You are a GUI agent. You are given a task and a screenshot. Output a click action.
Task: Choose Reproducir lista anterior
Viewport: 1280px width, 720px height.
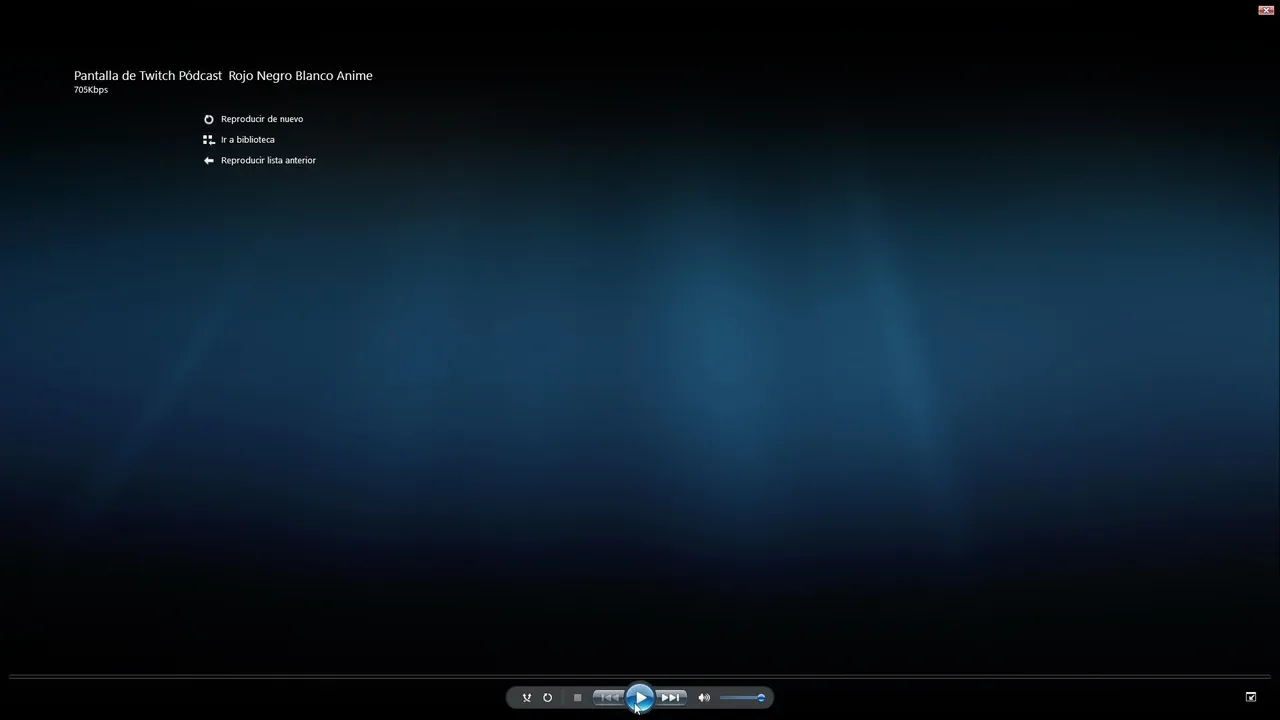[268, 160]
